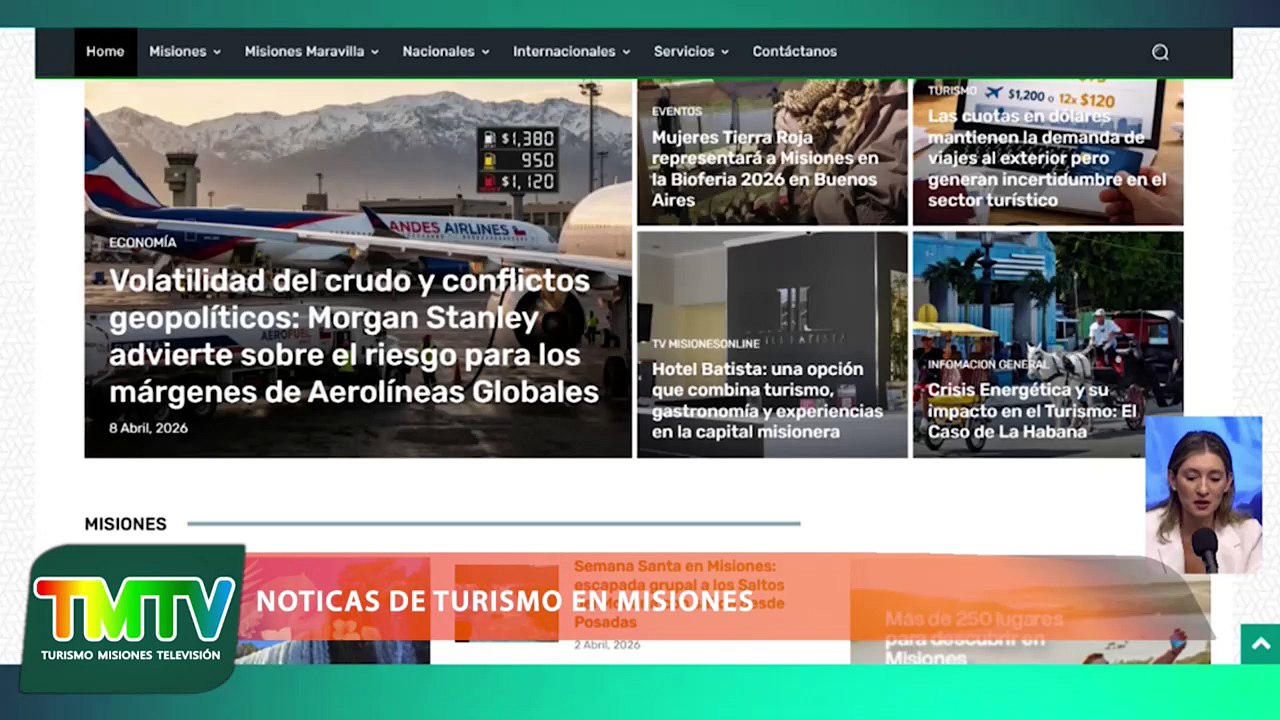The height and width of the screenshot is (720, 1280).
Task: Click the Andes Airlines airplane photo
Action: coord(358,269)
